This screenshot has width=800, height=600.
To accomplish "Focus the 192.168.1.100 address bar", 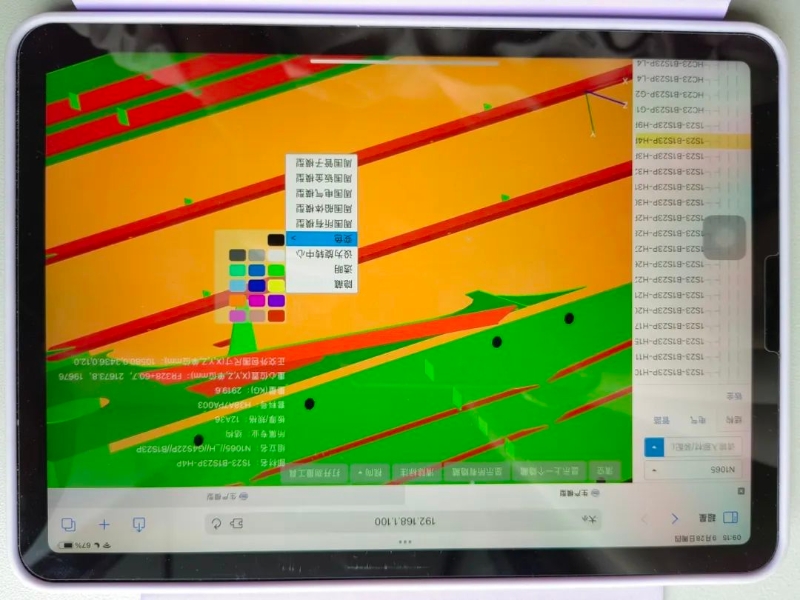I will point(403,522).
